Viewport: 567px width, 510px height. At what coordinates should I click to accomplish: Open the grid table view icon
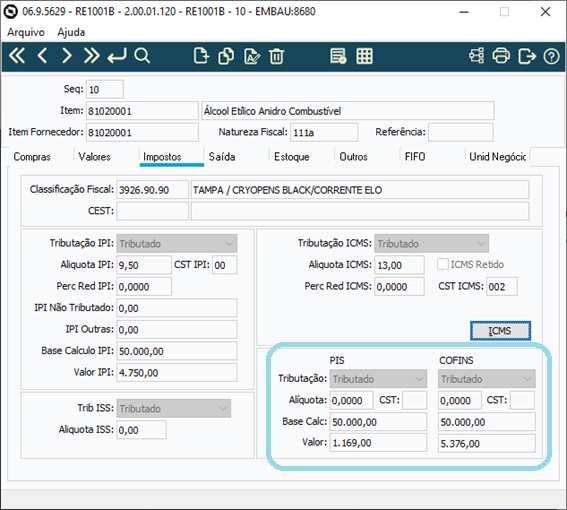(364, 56)
